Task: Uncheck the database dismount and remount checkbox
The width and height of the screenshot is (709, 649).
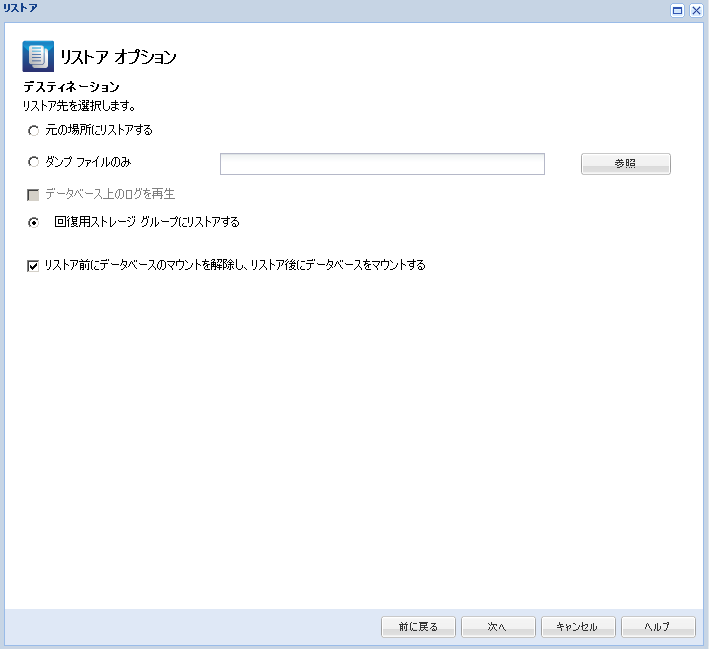Action: tap(33, 265)
